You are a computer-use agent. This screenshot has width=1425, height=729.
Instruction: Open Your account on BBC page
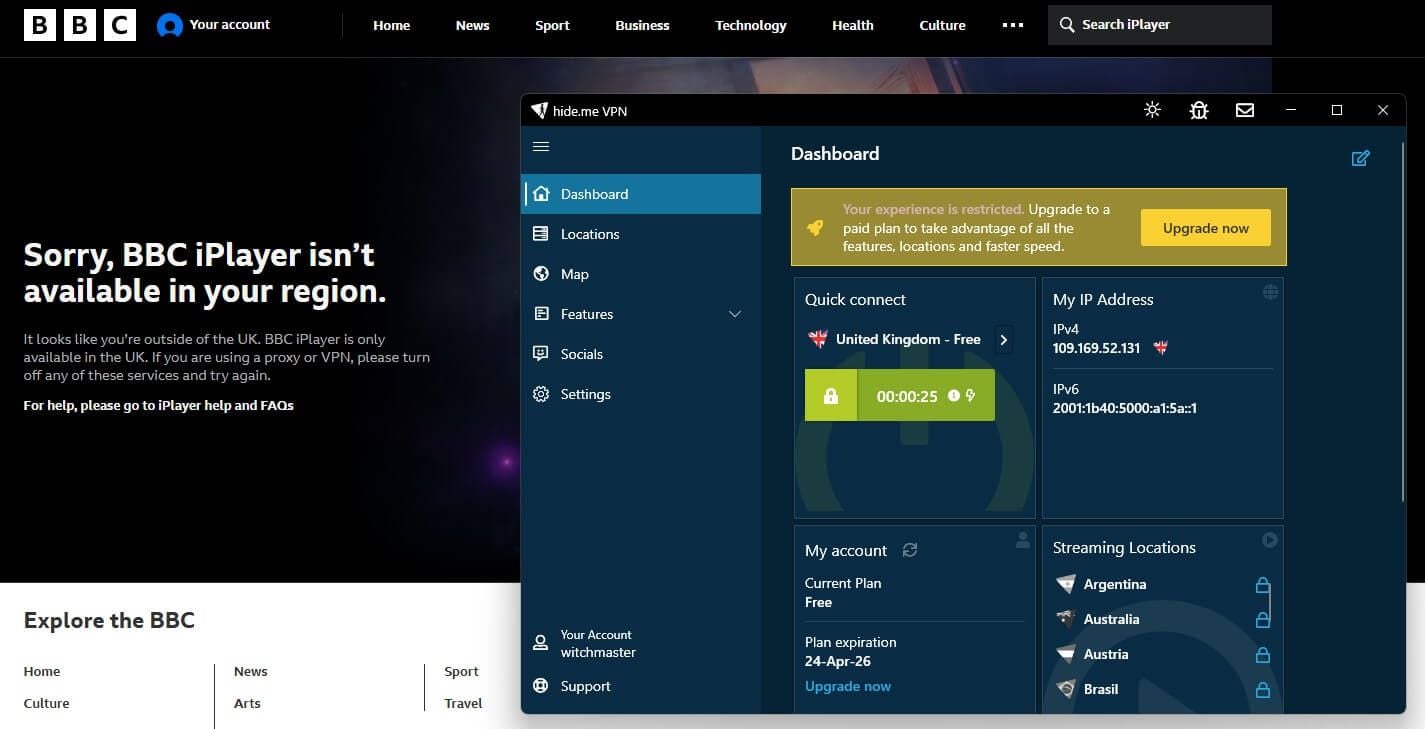(214, 25)
